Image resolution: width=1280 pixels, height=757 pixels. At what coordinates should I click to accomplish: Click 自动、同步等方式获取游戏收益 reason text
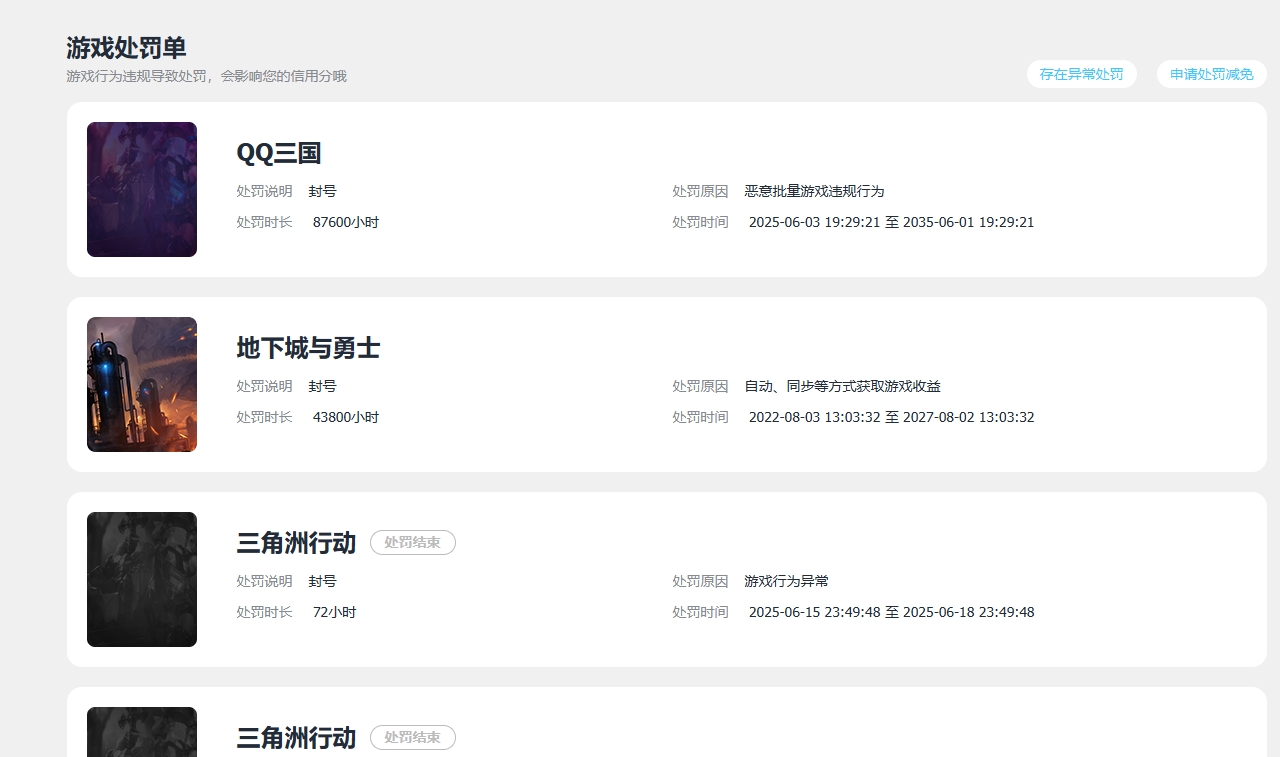pos(842,386)
